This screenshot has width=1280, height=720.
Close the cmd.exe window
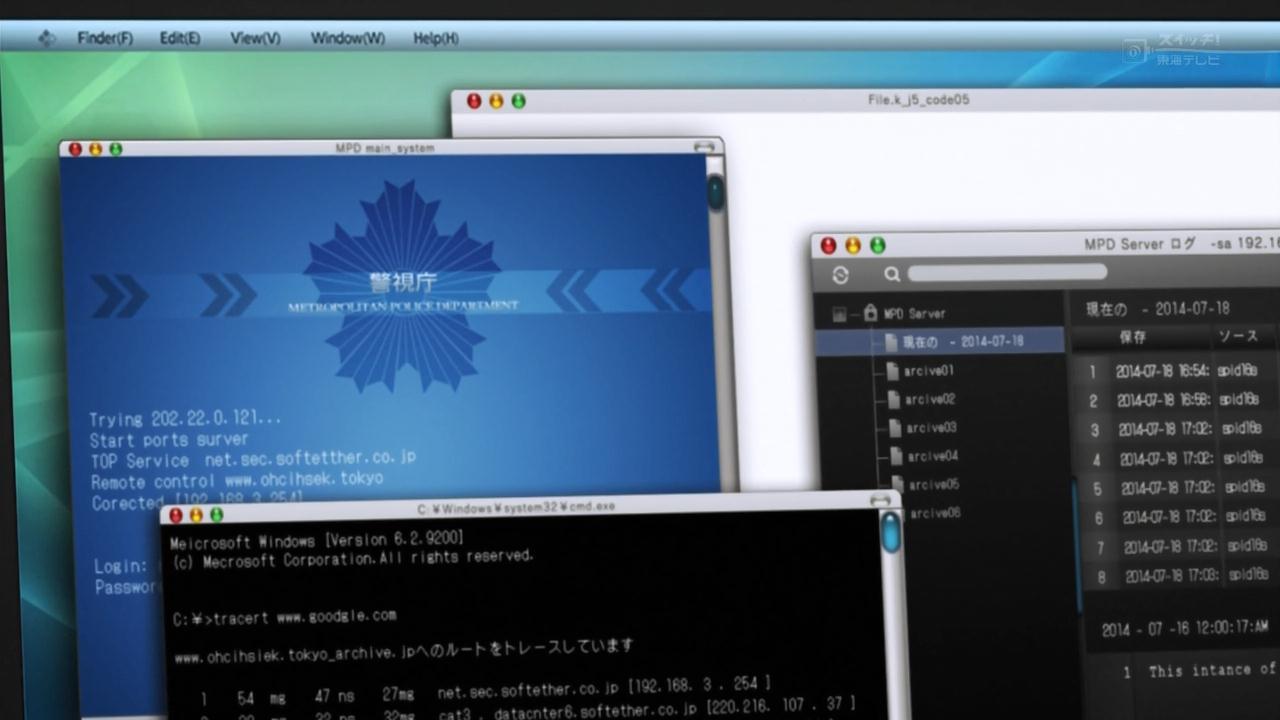click(176, 515)
